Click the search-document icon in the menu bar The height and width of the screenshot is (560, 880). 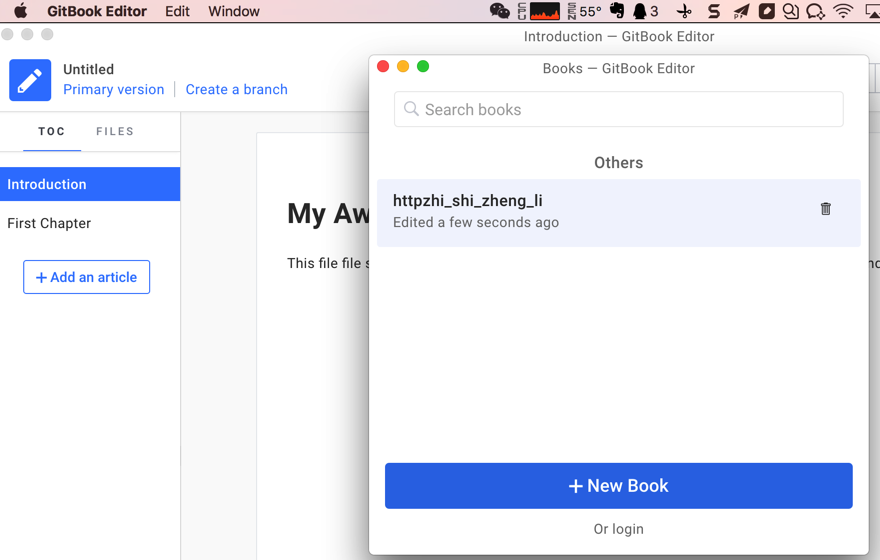click(791, 11)
